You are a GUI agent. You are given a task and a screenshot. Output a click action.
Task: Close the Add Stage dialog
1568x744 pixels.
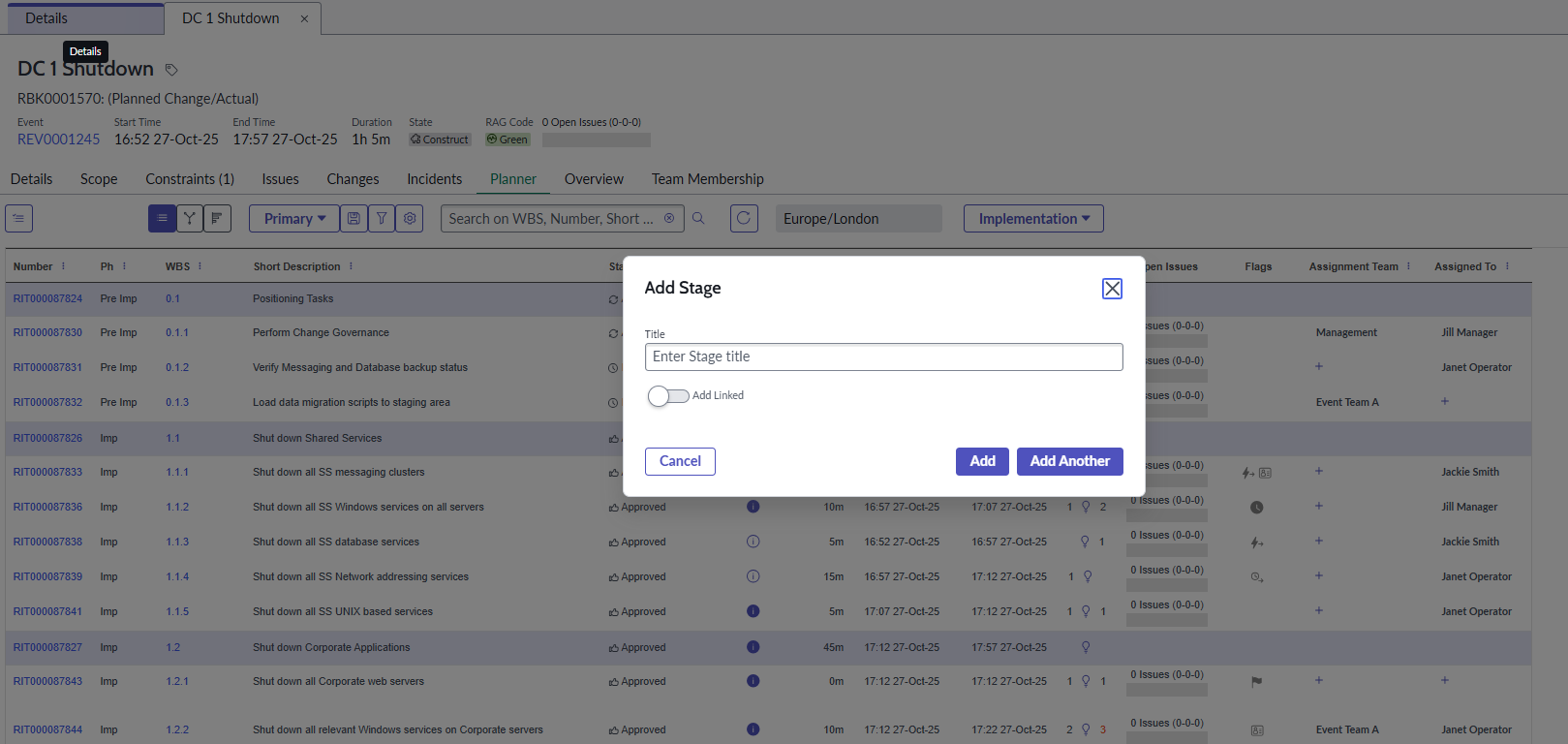click(x=1112, y=289)
